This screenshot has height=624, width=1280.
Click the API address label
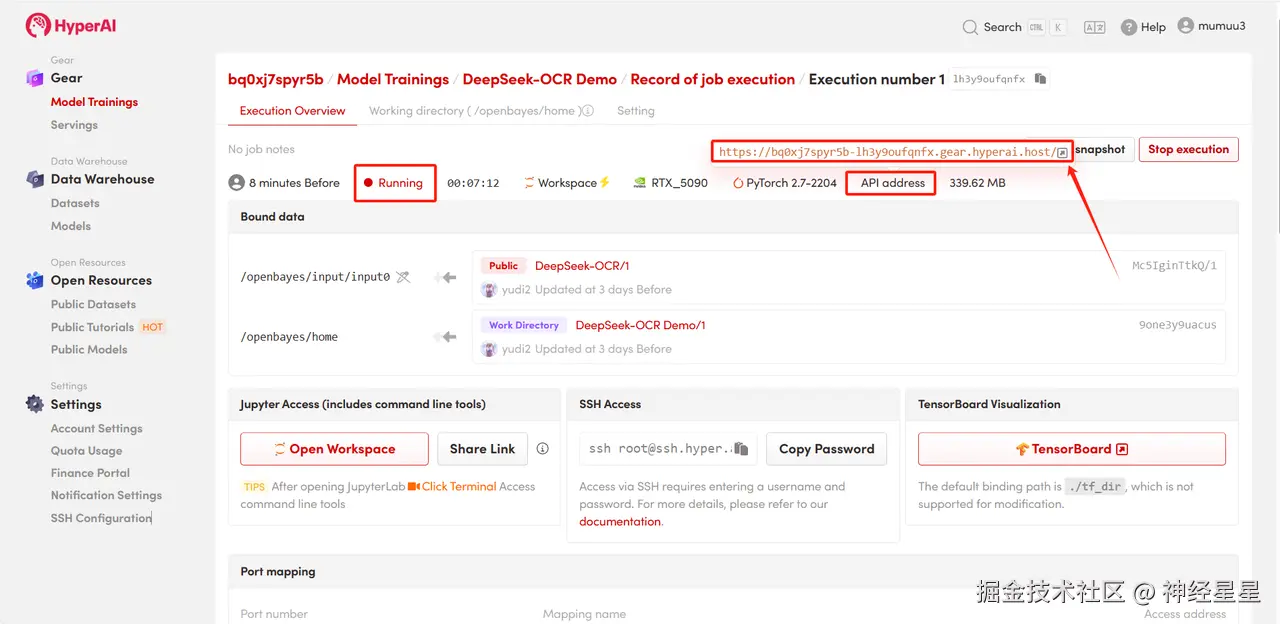893,183
